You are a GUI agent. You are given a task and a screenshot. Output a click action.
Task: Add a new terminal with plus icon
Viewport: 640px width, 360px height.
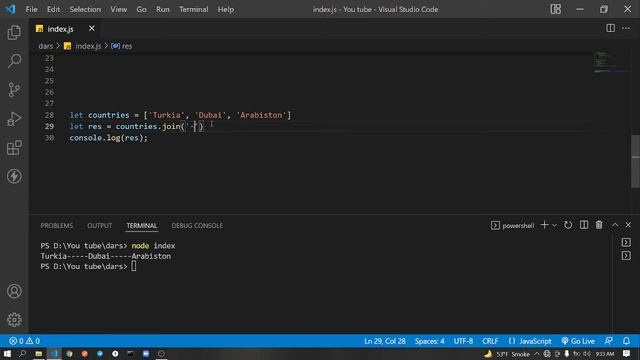(x=544, y=225)
